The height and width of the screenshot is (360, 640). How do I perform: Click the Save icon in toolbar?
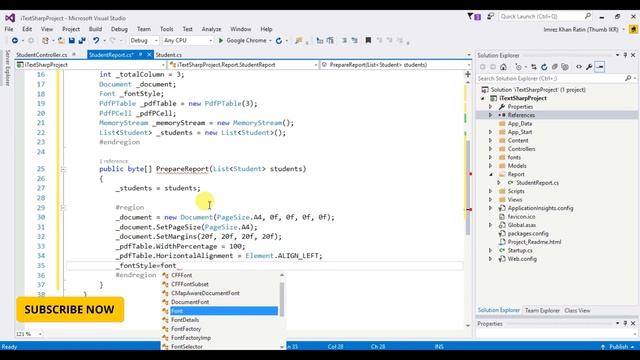pyautogui.click(x=72, y=40)
